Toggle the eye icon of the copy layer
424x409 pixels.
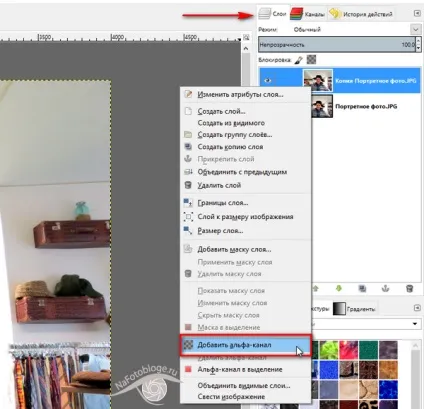tap(268, 80)
